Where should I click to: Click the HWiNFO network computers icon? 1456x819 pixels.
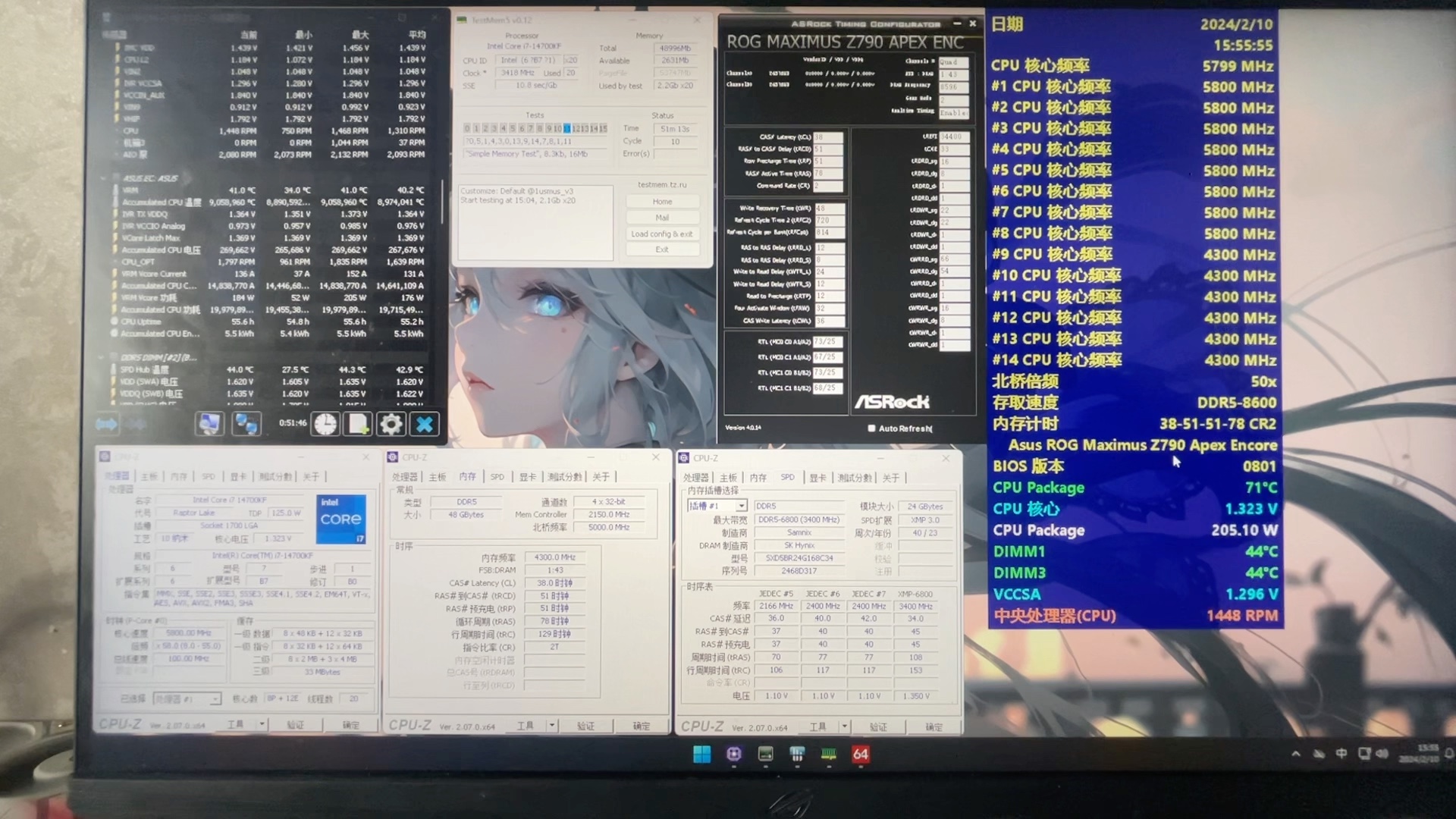click(x=246, y=423)
